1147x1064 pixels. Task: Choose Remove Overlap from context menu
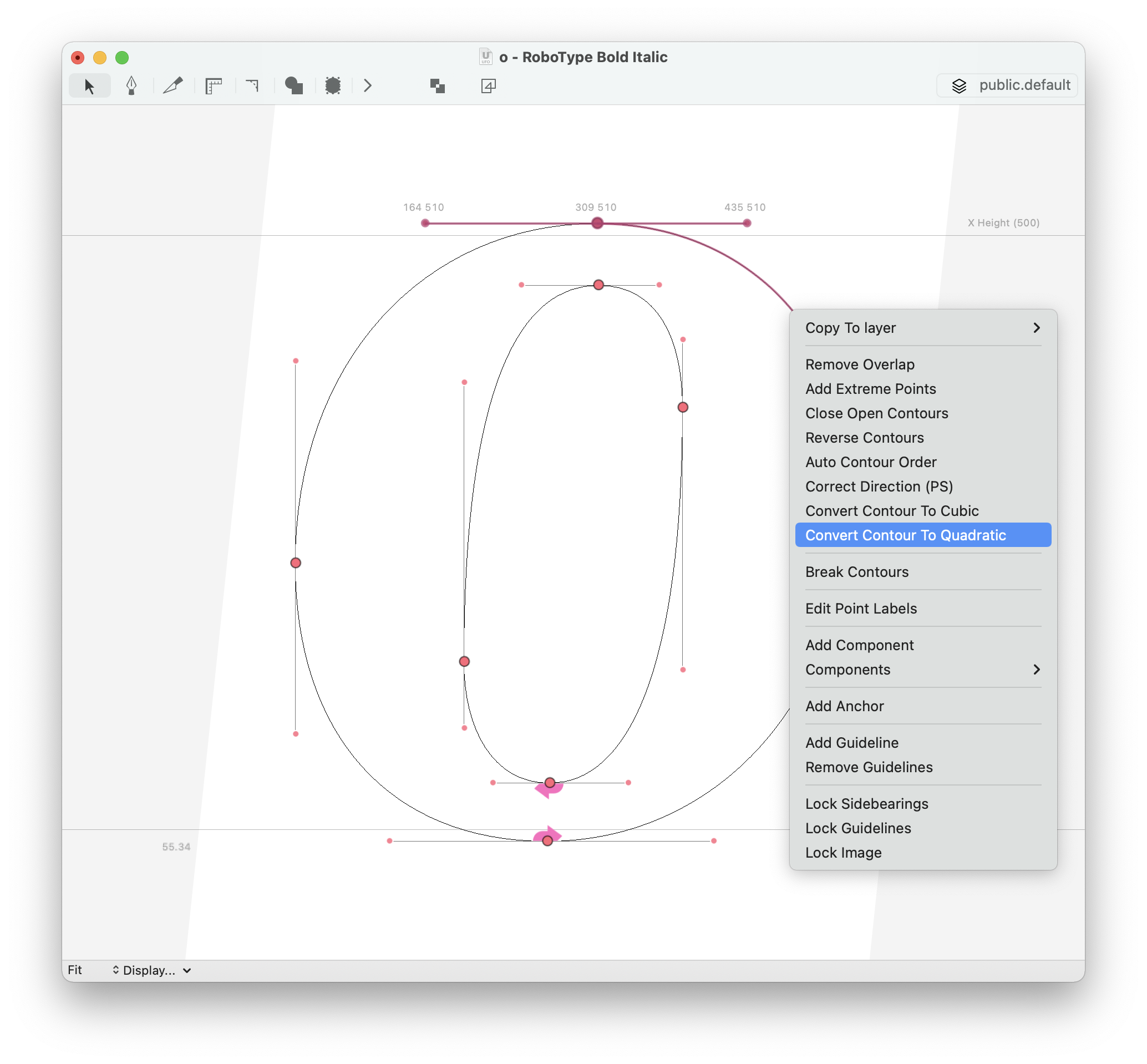tap(923, 364)
